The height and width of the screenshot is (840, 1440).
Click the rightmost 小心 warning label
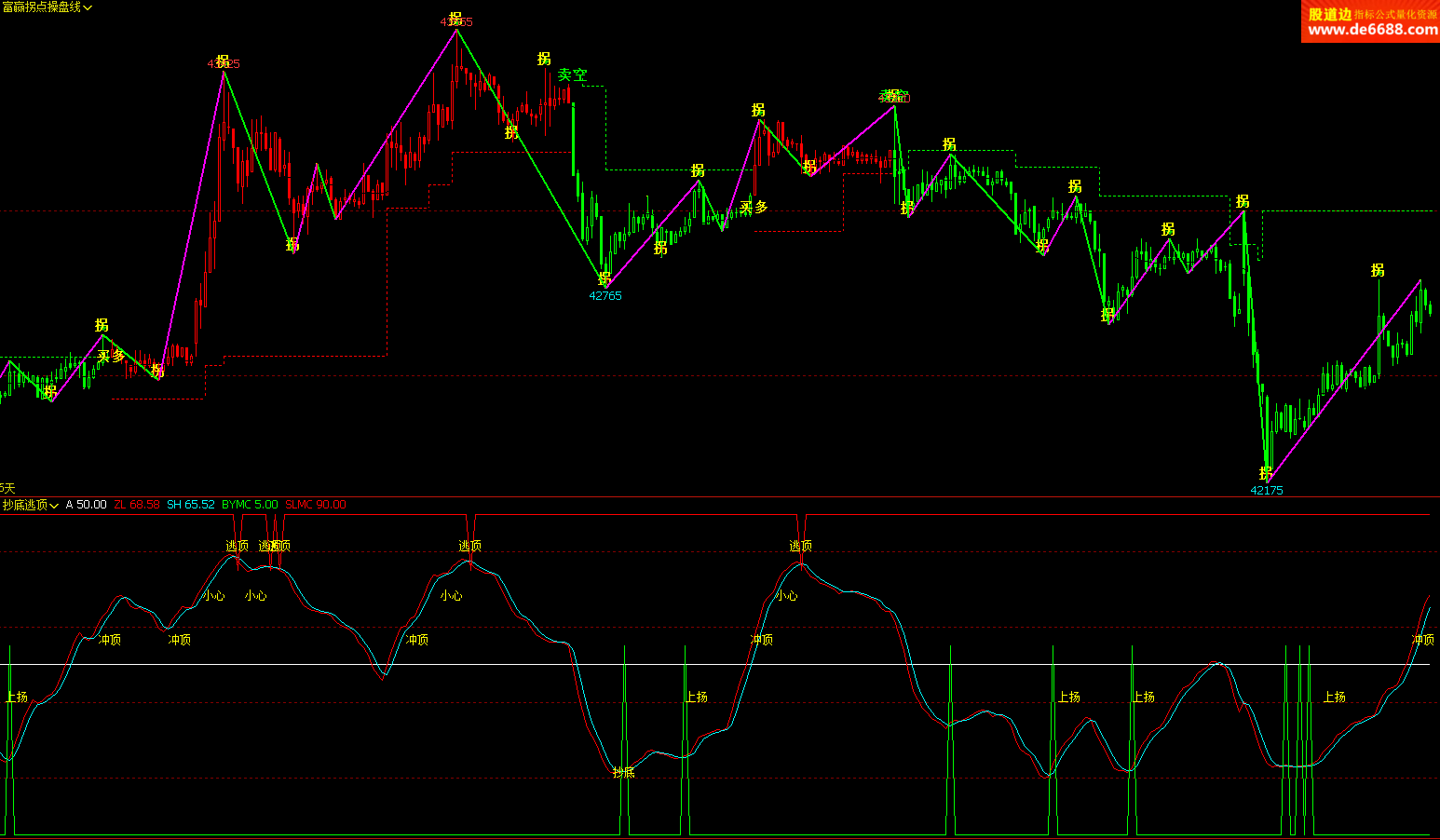click(787, 596)
